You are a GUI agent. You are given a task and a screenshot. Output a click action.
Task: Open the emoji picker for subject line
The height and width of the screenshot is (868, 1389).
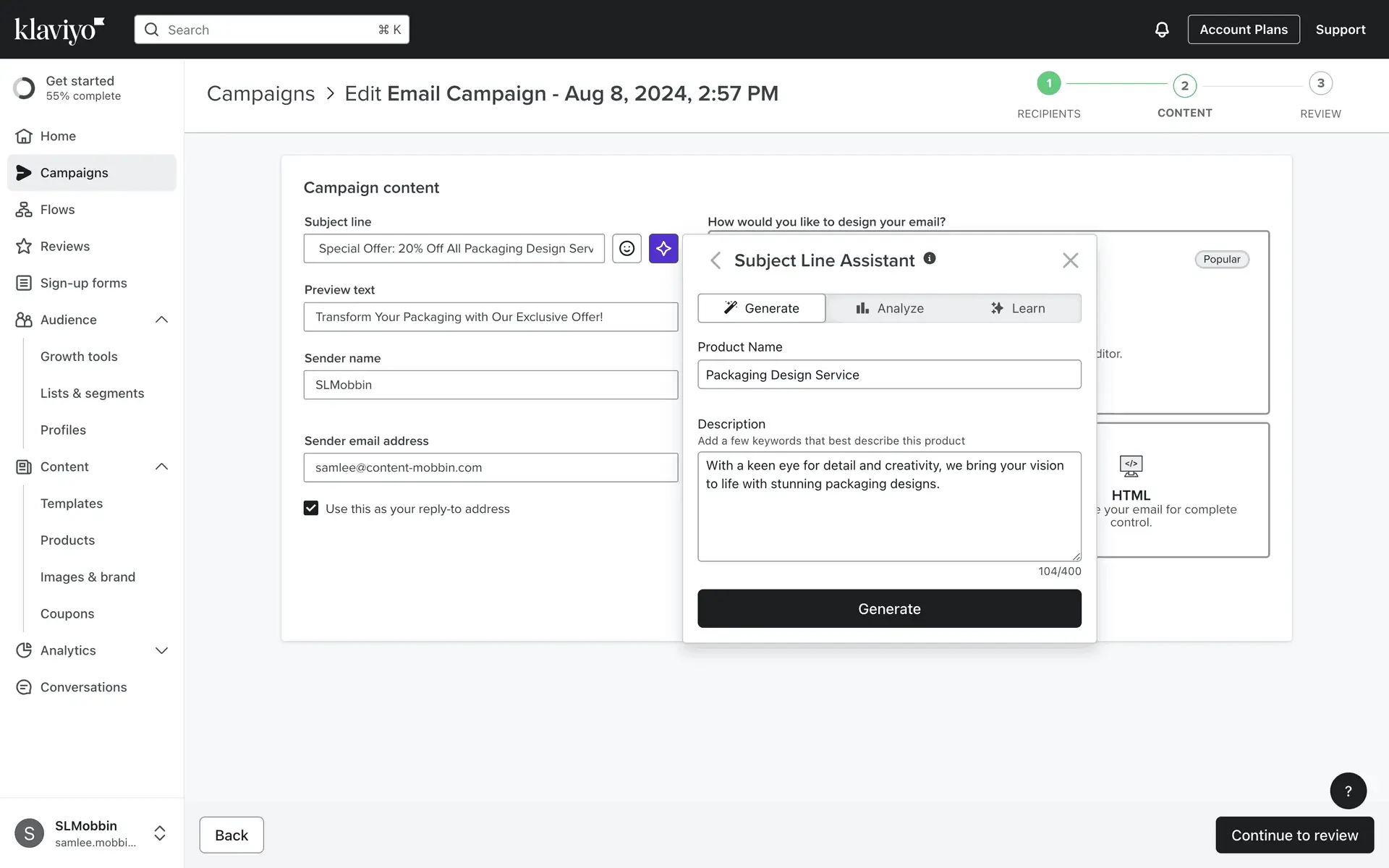626,248
